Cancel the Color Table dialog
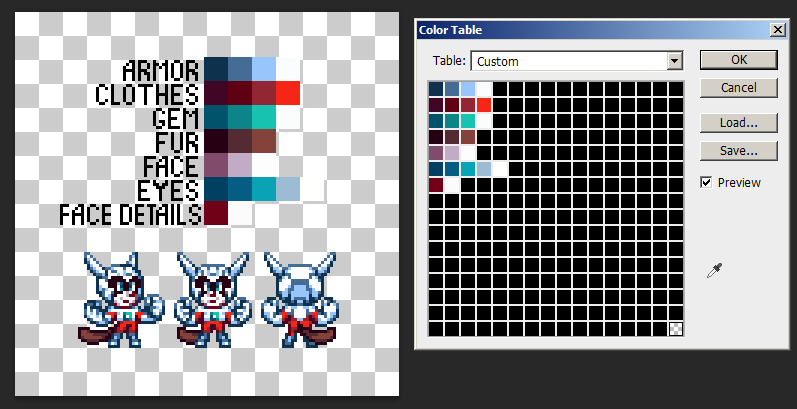The height and width of the screenshot is (409, 797). pyautogui.click(x=739, y=88)
